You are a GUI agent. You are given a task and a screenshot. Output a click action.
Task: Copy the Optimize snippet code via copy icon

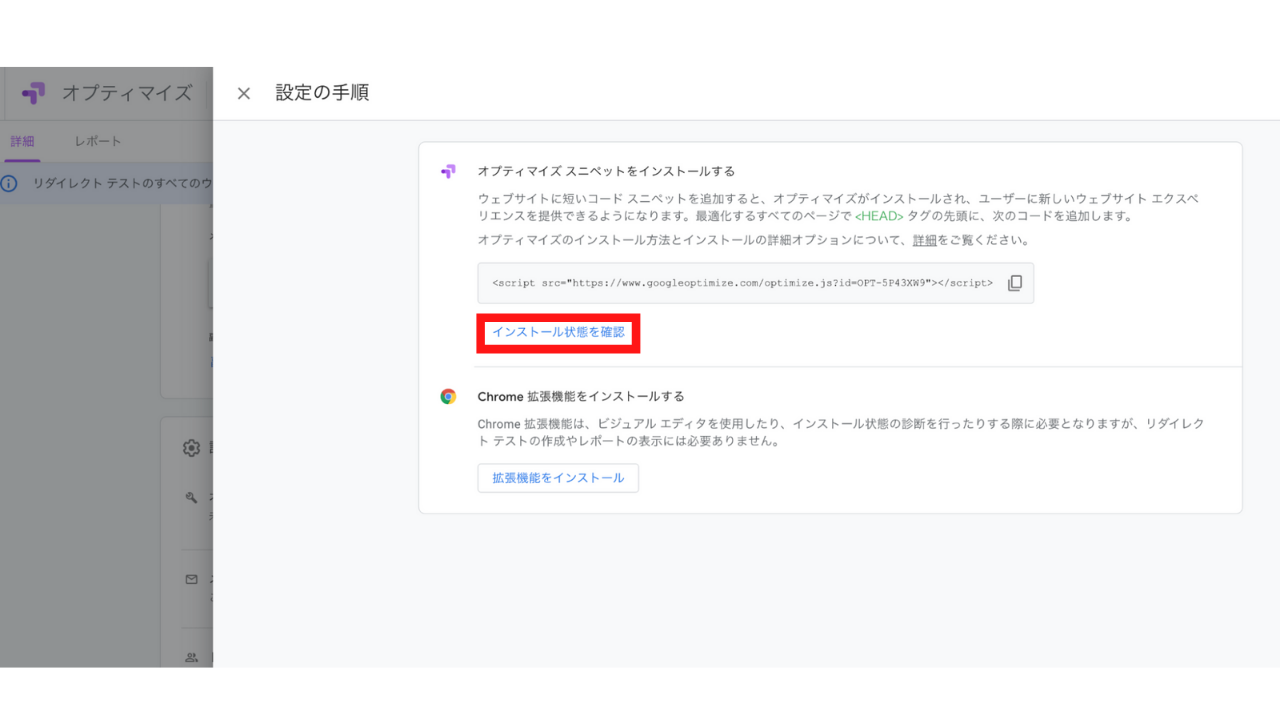[x=1014, y=283]
